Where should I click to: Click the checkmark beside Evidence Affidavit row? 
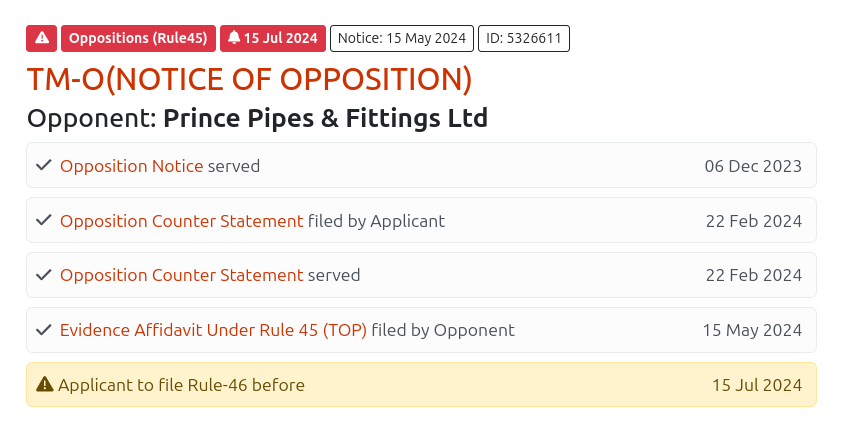[x=43, y=329]
